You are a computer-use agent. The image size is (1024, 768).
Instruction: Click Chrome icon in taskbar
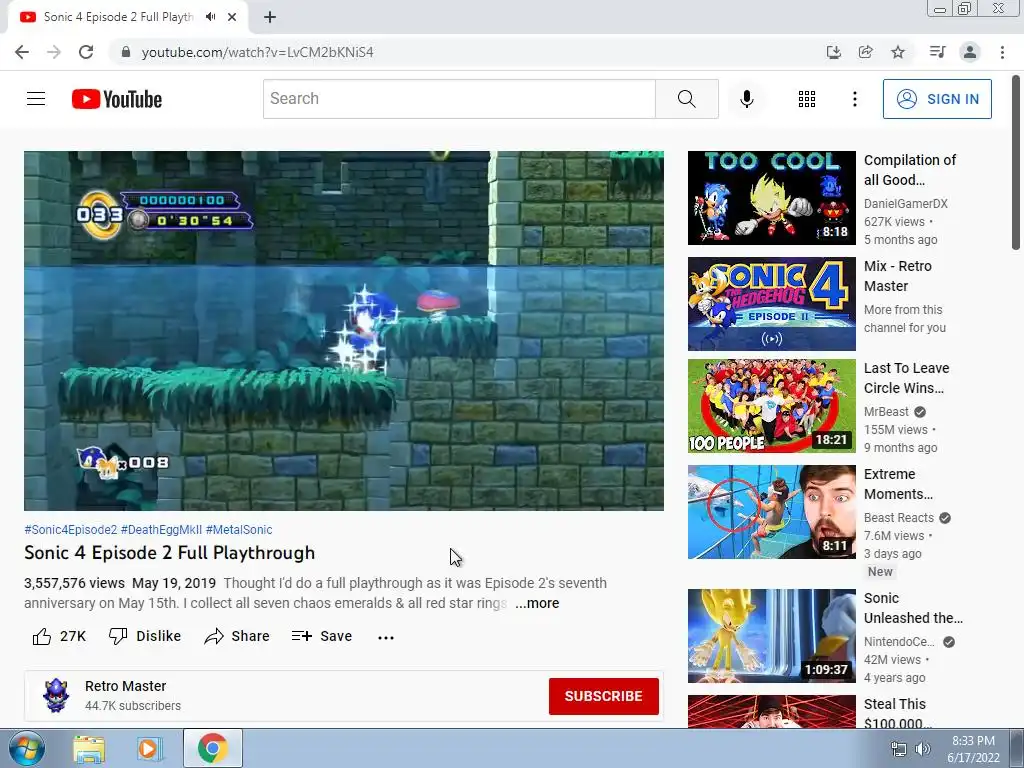coord(212,748)
